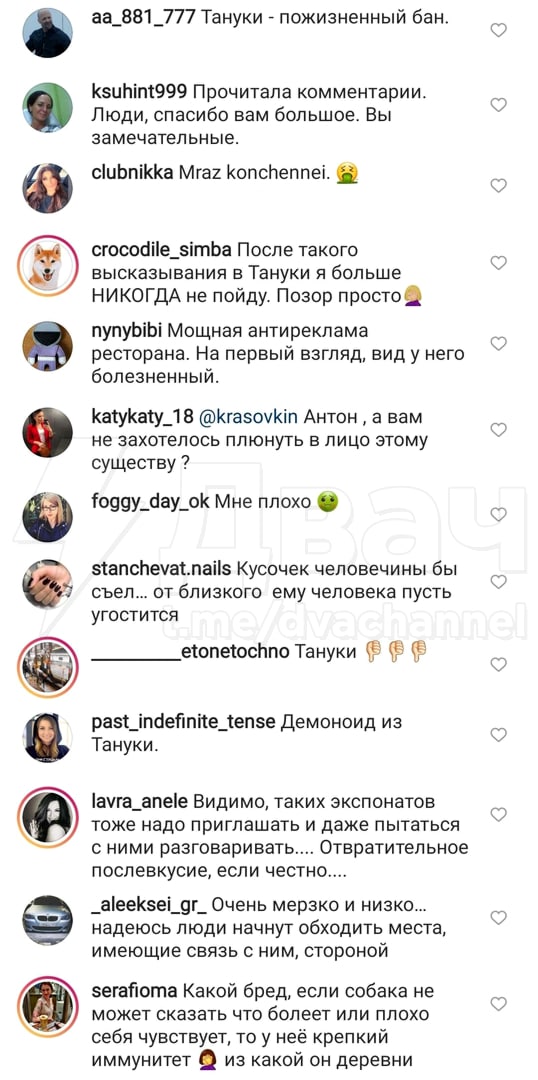Tap the etonetochno avatar with story ring
Viewport: 538px width, 1080px height.
pyautogui.click(x=48, y=667)
